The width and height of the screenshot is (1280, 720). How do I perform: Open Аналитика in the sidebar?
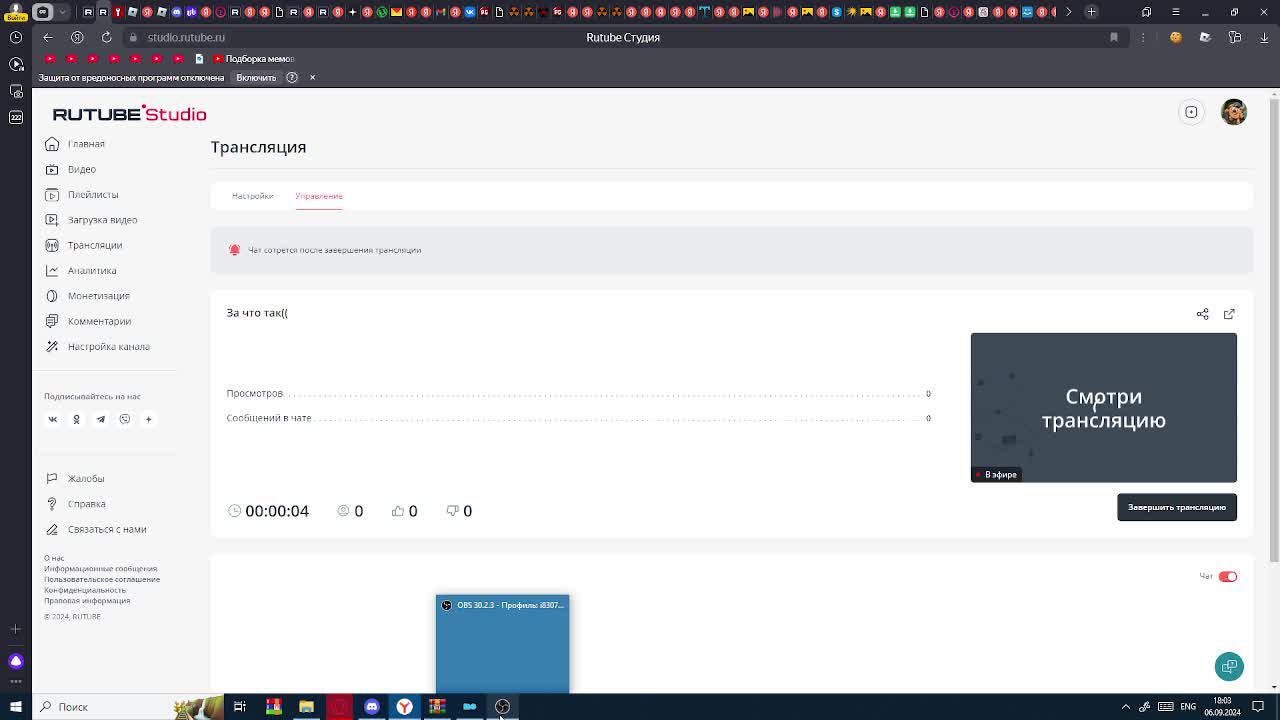[x=81, y=271]
